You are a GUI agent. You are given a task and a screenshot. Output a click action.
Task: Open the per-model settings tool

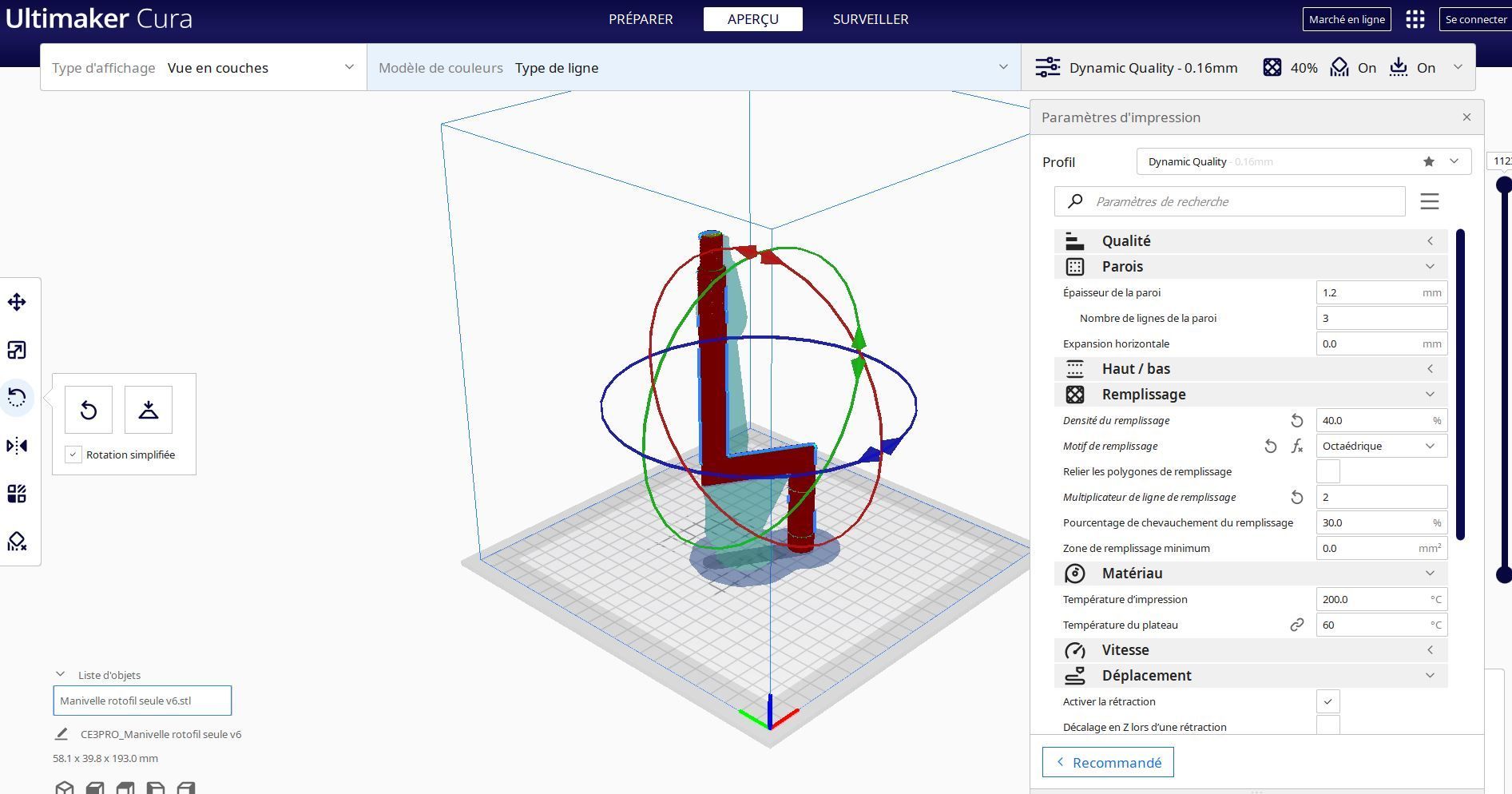[x=17, y=494]
